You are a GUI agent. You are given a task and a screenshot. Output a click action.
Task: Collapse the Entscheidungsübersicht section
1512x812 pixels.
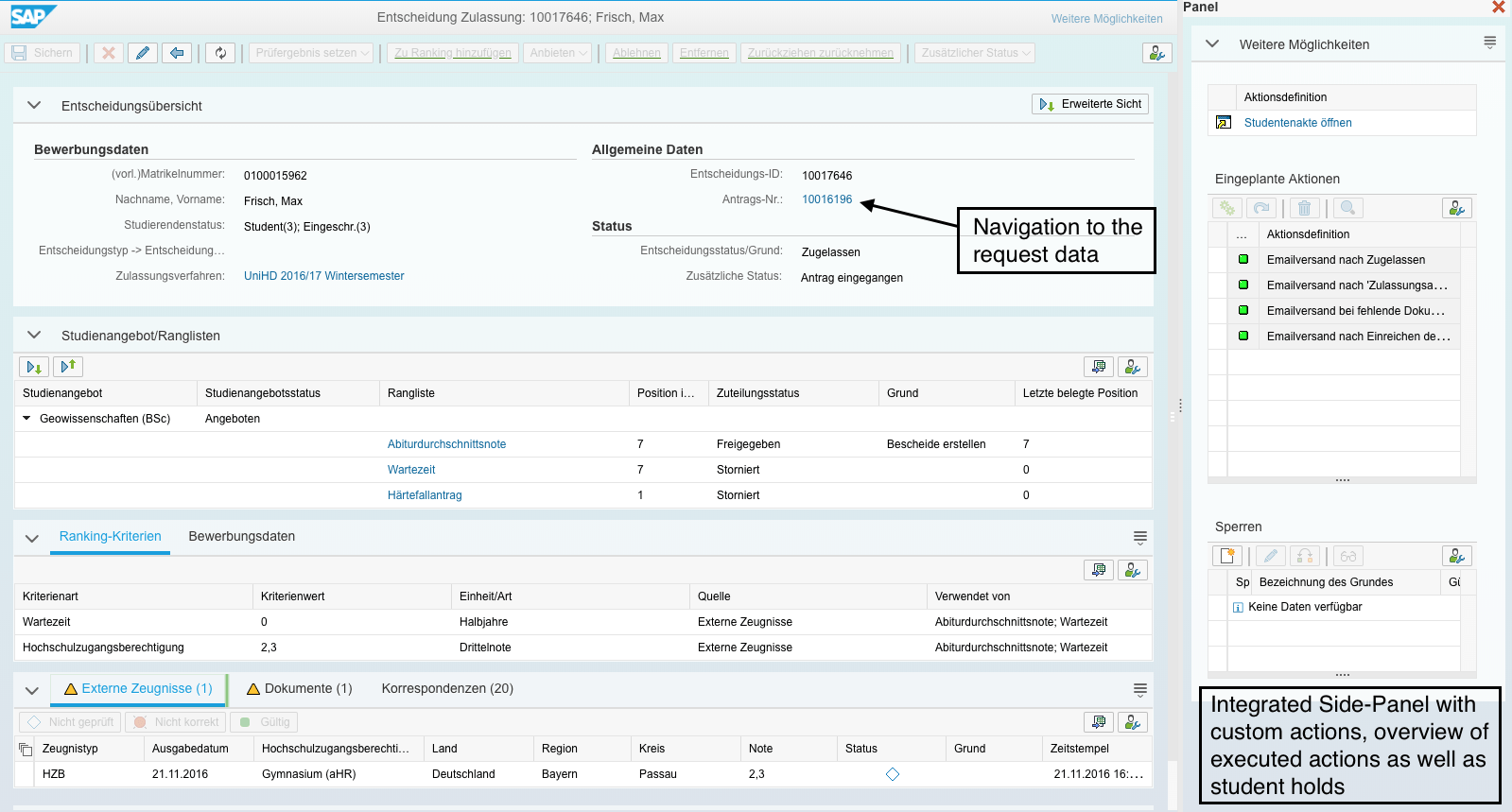pos(34,106)
